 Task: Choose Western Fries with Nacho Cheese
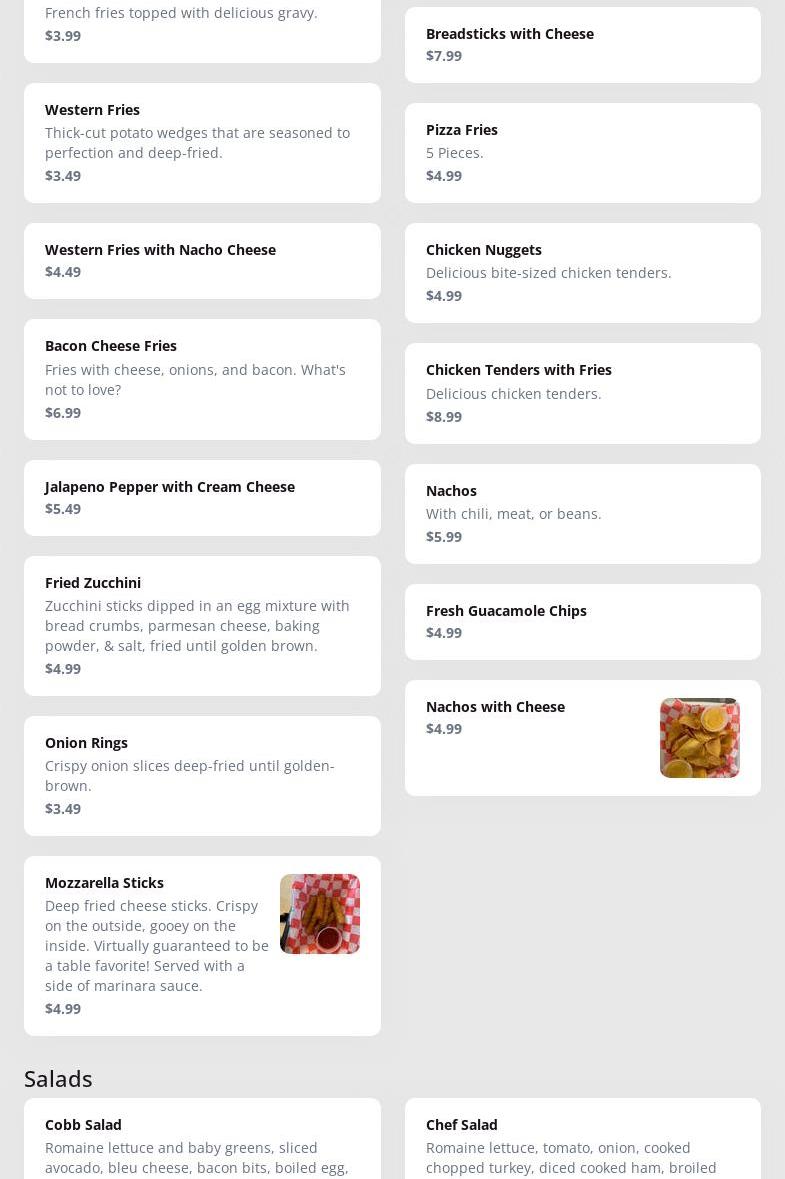tap(201, 260)
